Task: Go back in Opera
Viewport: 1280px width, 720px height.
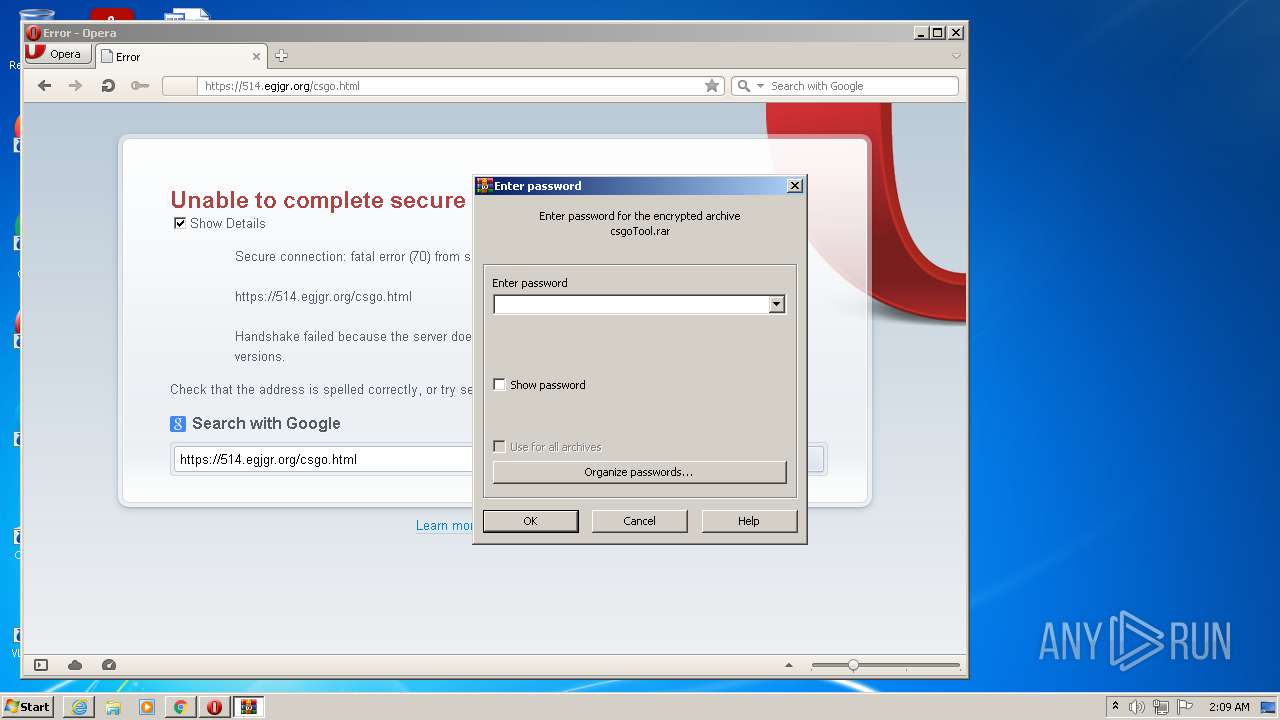Action: point(44,86)
